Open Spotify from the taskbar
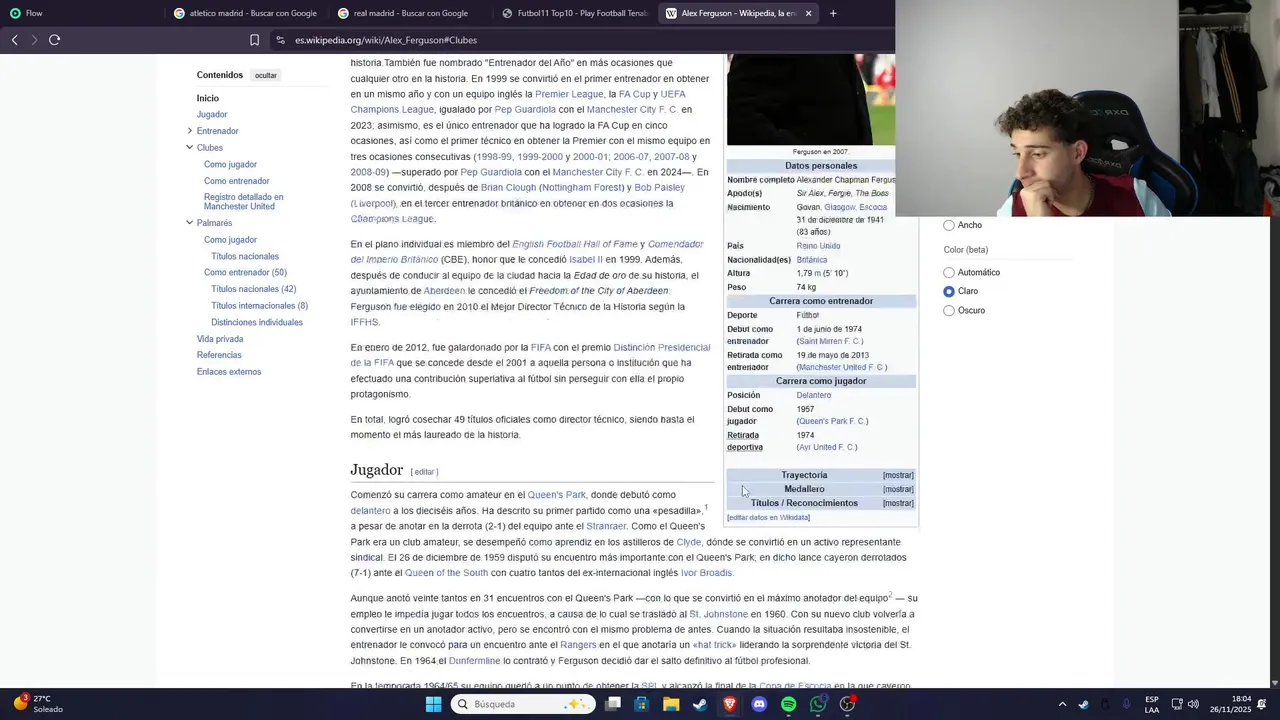The image size is (1280, 720). pos(788,704)
